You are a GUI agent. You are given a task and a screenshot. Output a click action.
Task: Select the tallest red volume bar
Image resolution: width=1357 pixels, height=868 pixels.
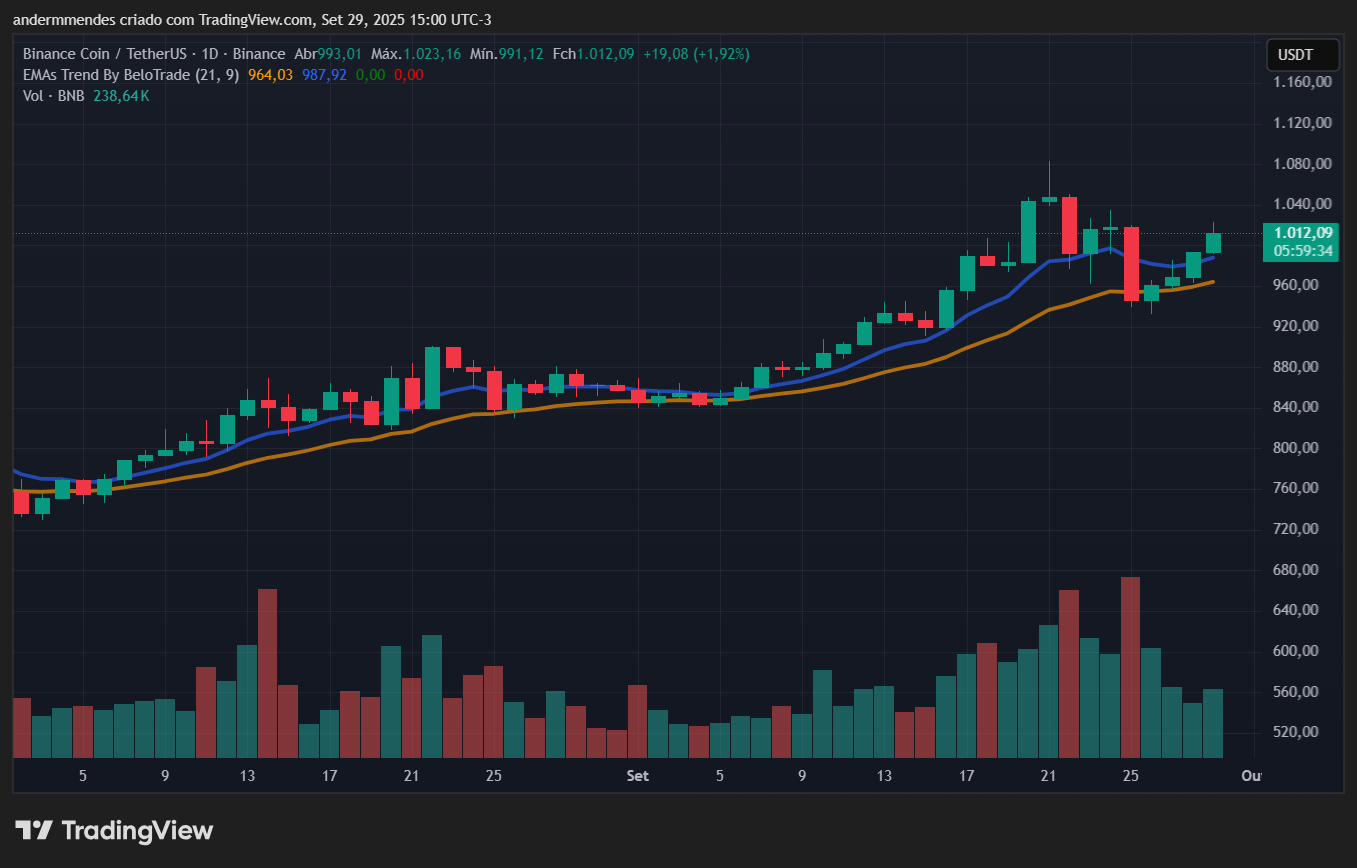[x=1131, y=666]
